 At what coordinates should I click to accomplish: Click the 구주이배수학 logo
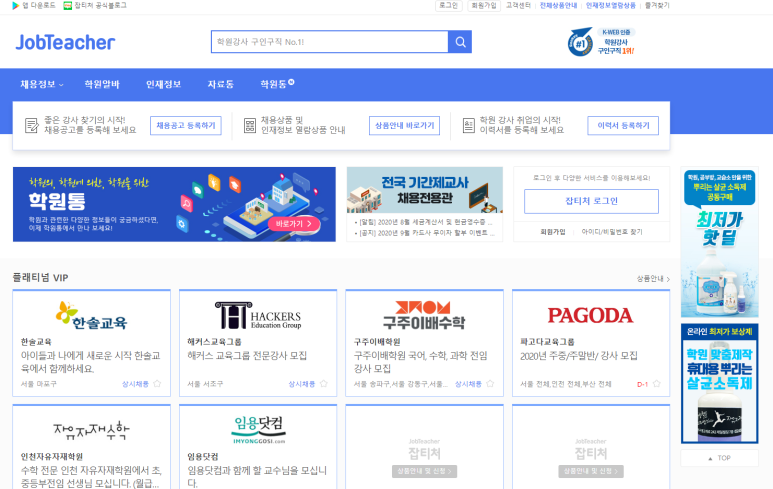[424, 315]
